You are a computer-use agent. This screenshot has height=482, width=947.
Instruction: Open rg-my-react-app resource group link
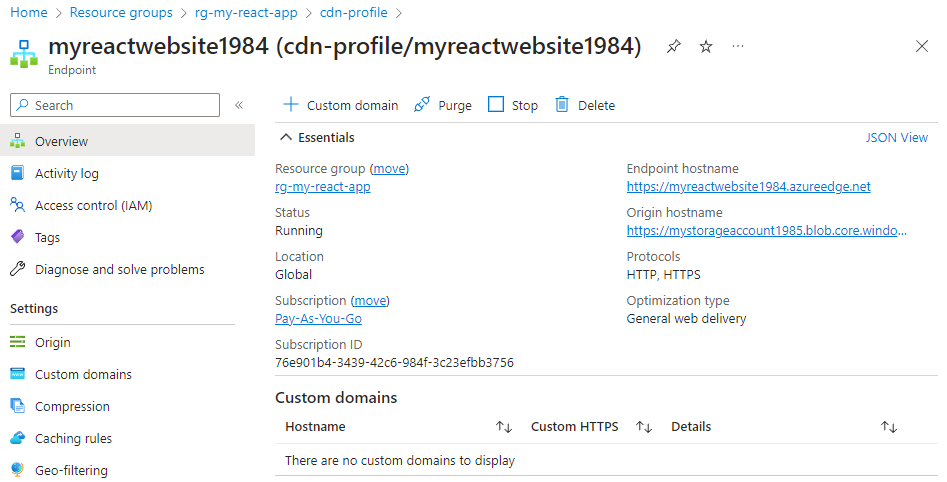coord(323,187)
